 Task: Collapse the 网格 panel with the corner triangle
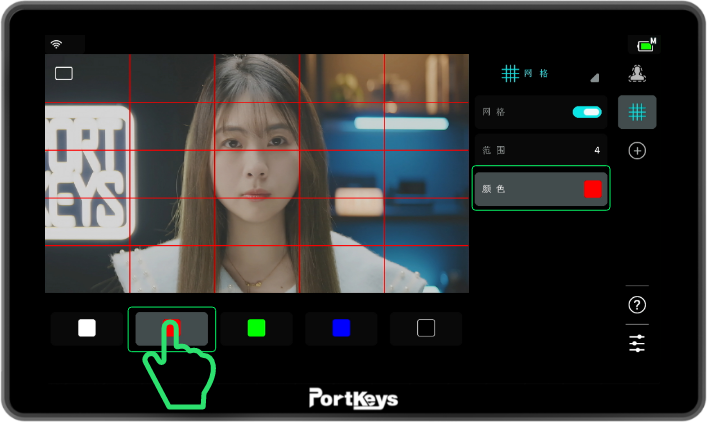point(594,78)
